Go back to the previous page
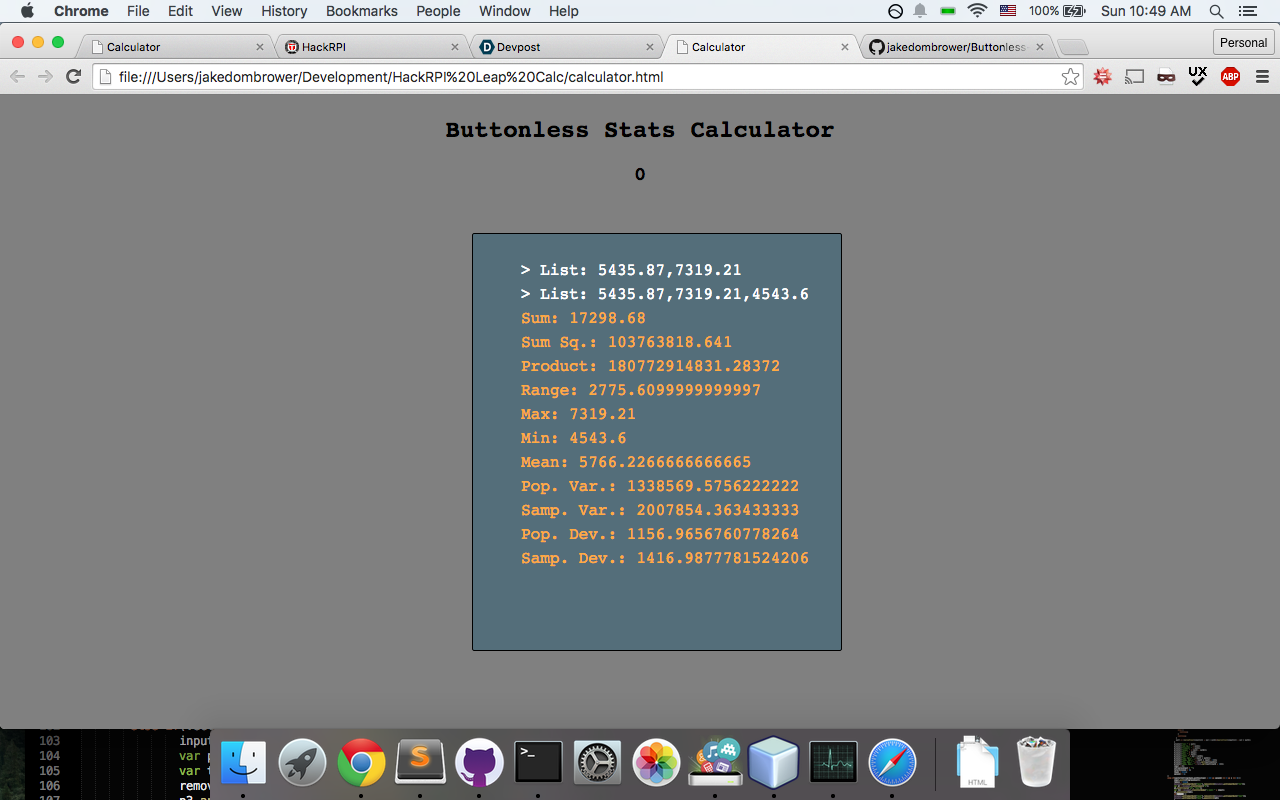The height and width of the screenshot is (800, 1280). click(18, 76)
